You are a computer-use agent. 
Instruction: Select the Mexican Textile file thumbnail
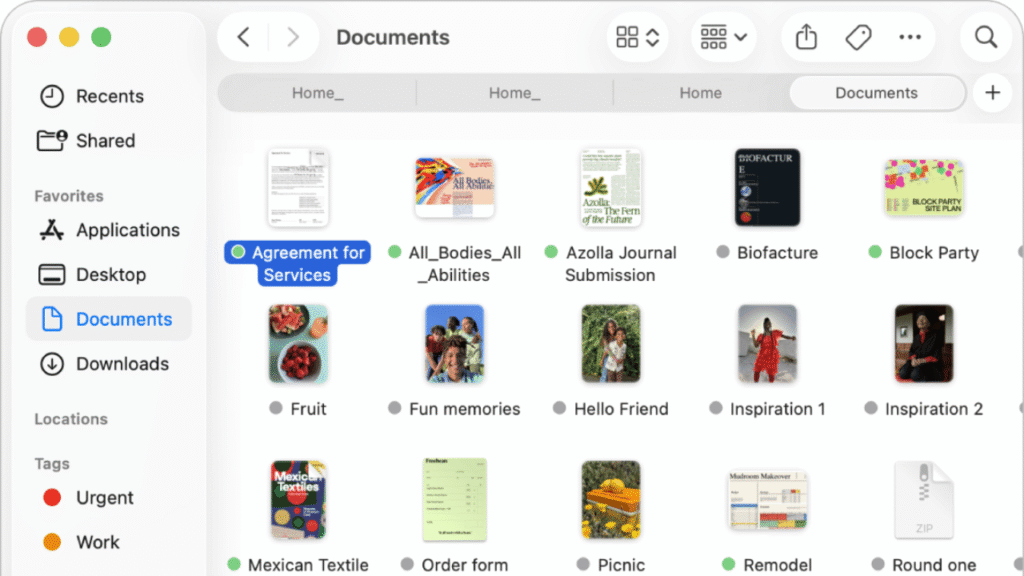coord(298,500)
